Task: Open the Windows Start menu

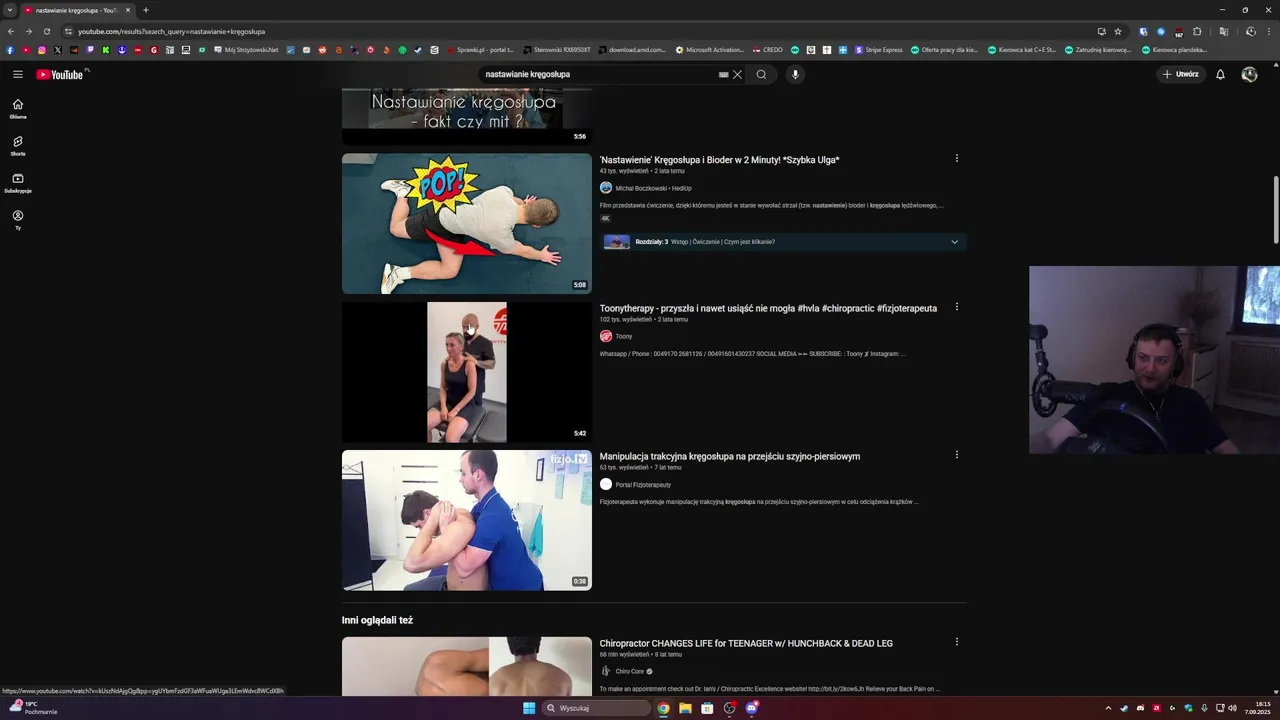Action: click(529, 708)
